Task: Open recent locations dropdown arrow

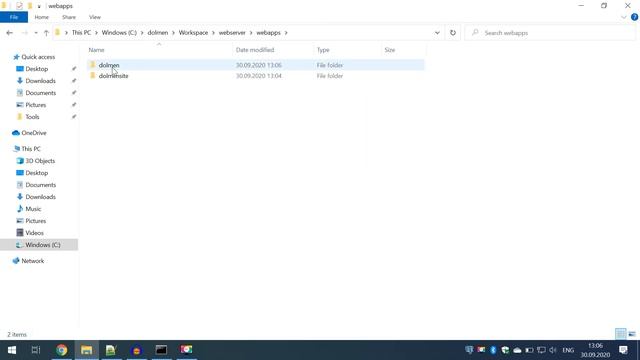Action: point(36,33)
